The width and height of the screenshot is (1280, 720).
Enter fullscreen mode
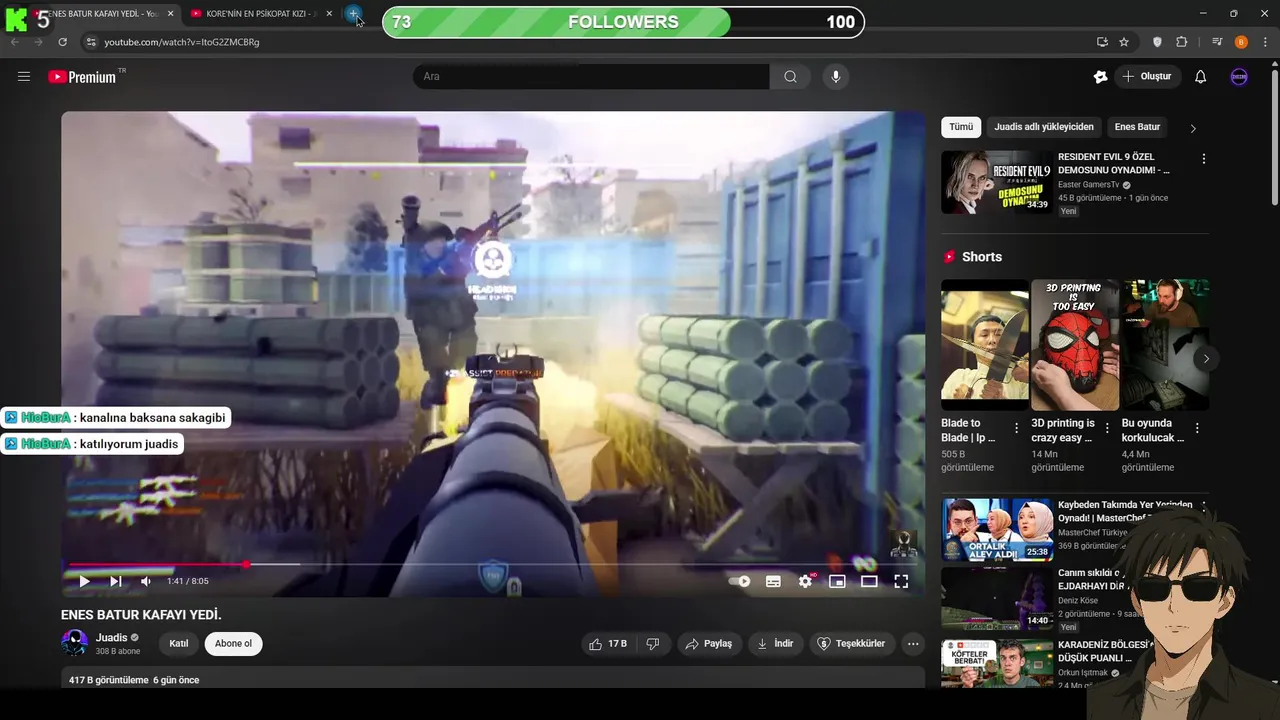click(901, 581)
